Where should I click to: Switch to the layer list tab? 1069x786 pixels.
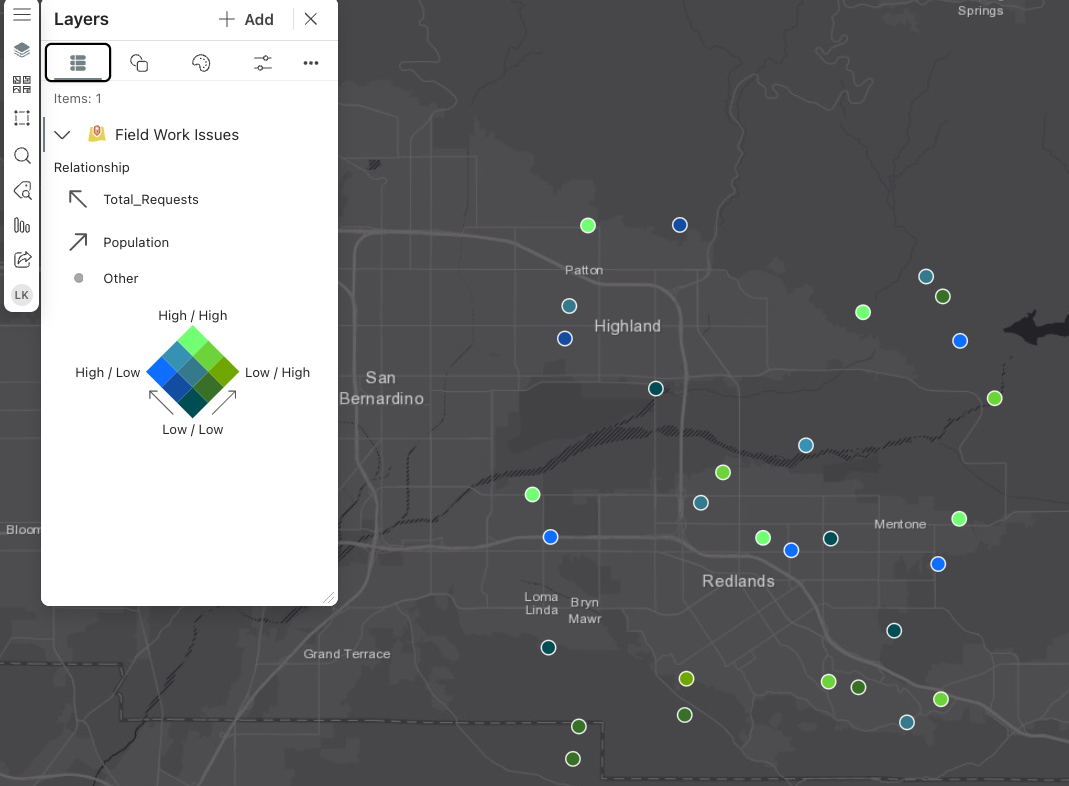78,63
